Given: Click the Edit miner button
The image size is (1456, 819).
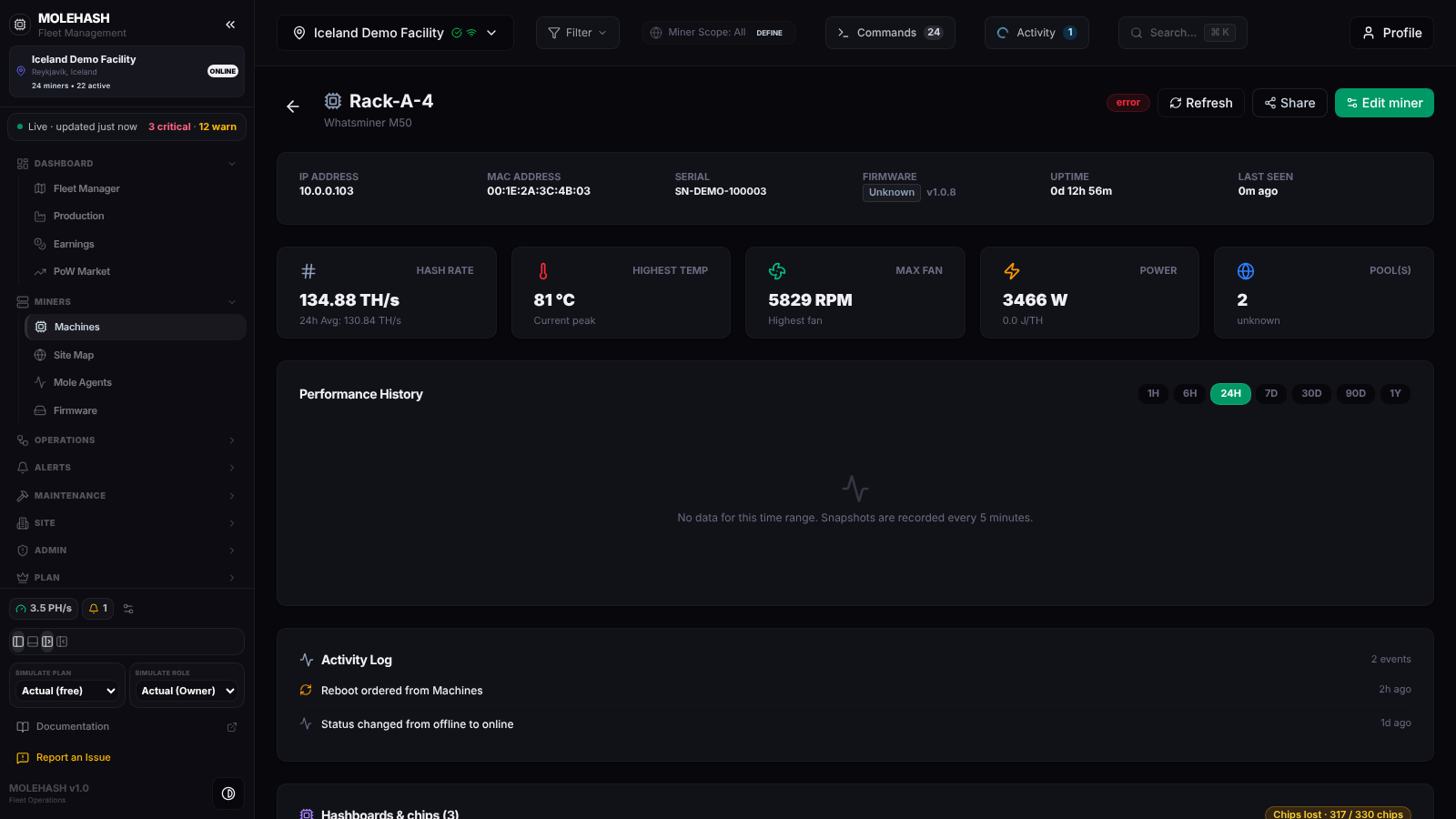Looking at the screenshot, I should tap(1384, 103).
